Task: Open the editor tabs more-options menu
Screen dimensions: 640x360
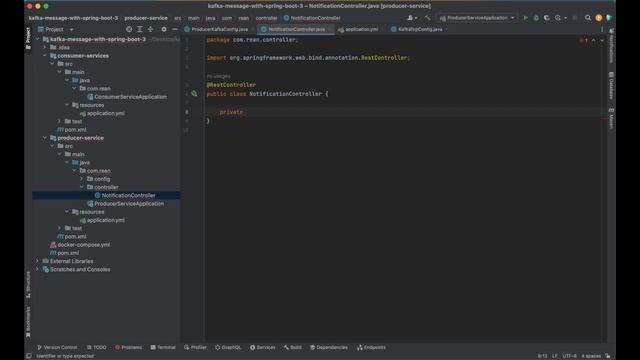Action: tap(602, 29)
